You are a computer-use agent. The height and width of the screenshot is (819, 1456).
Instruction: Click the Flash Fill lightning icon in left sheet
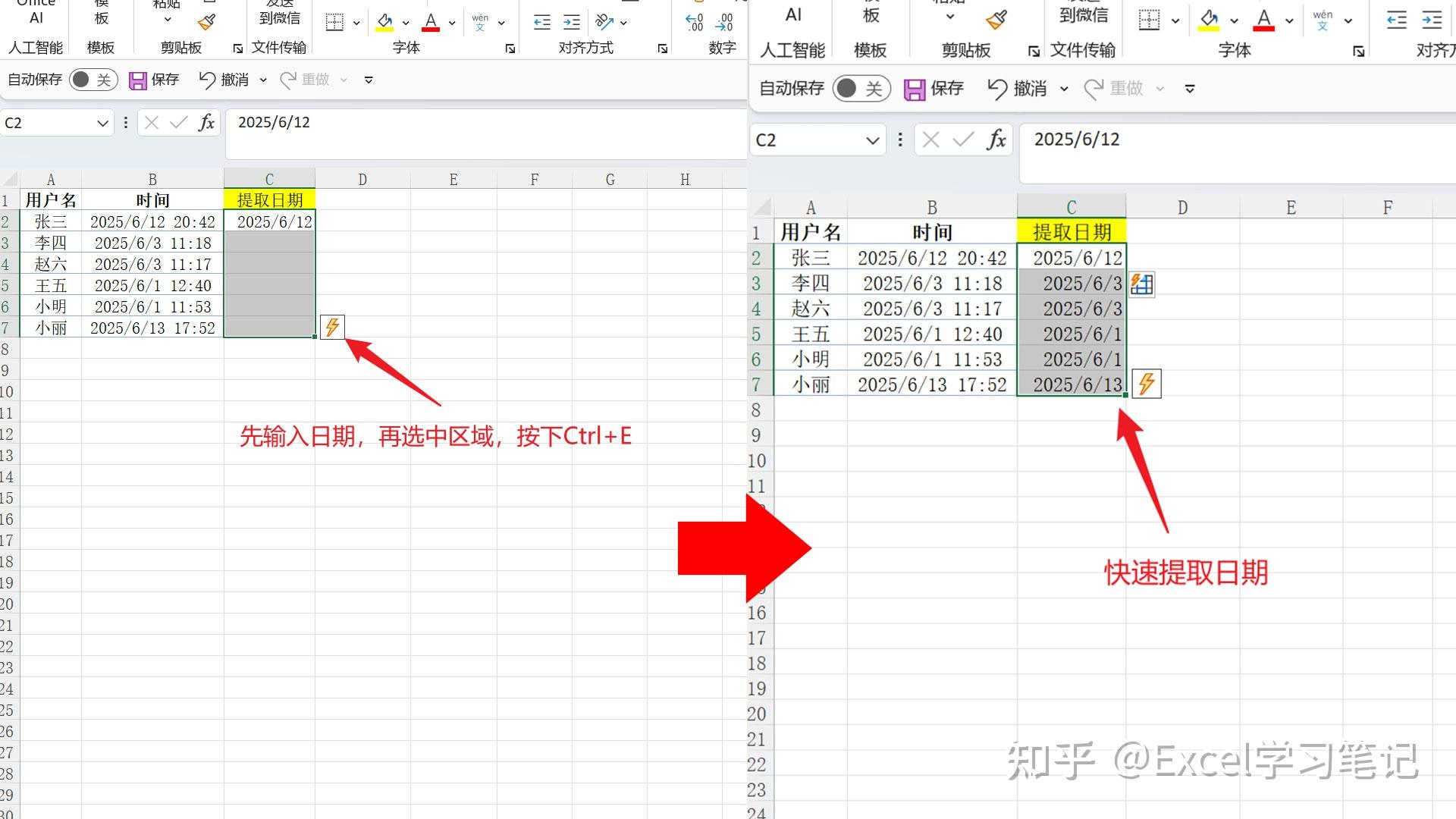coord(332,328)
